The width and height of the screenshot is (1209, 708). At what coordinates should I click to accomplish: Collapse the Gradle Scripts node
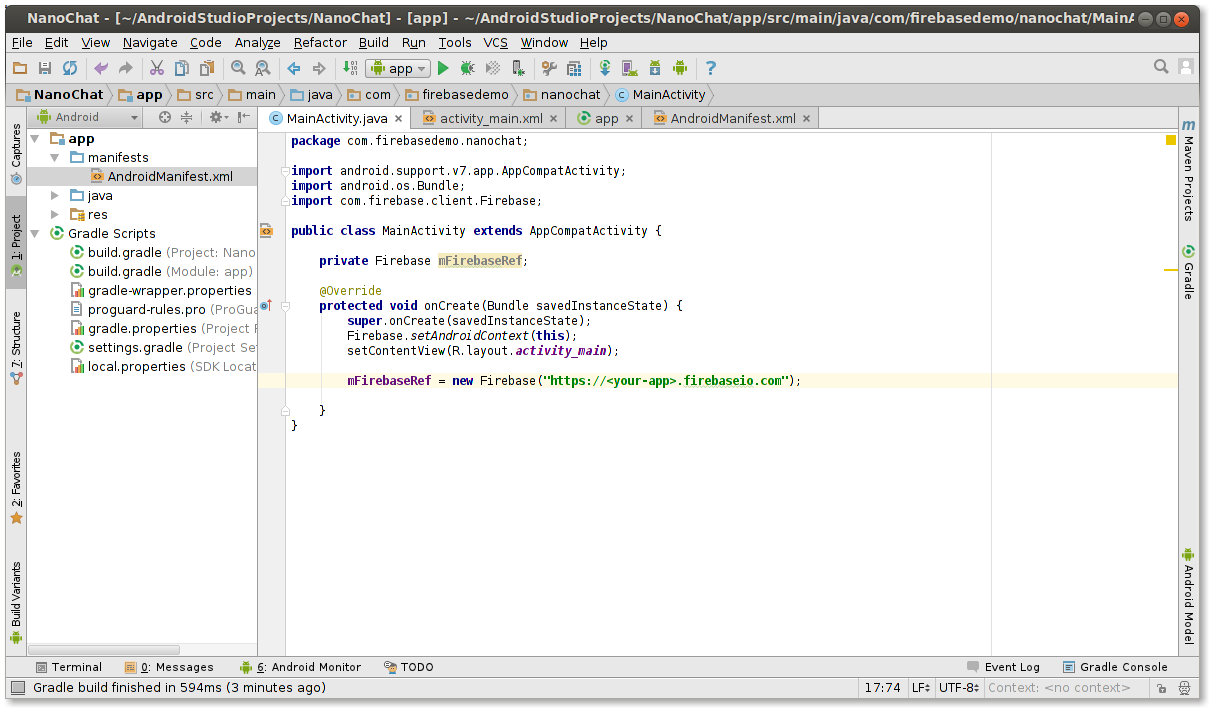36,234
